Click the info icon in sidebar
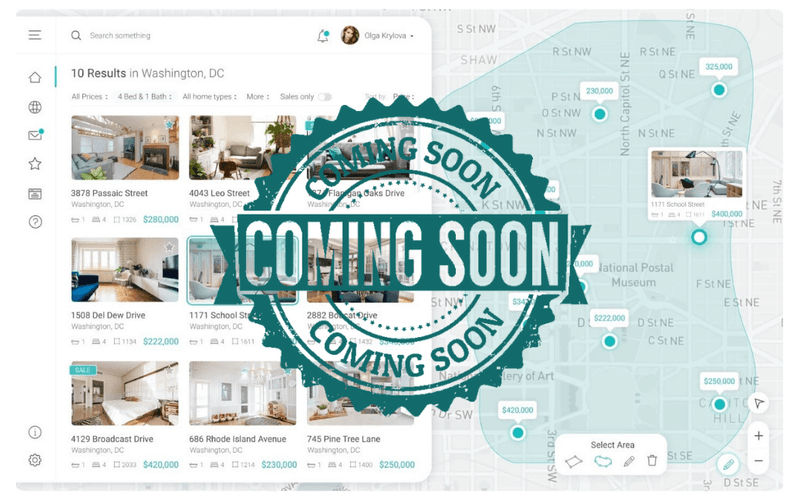 click(35, 432)
